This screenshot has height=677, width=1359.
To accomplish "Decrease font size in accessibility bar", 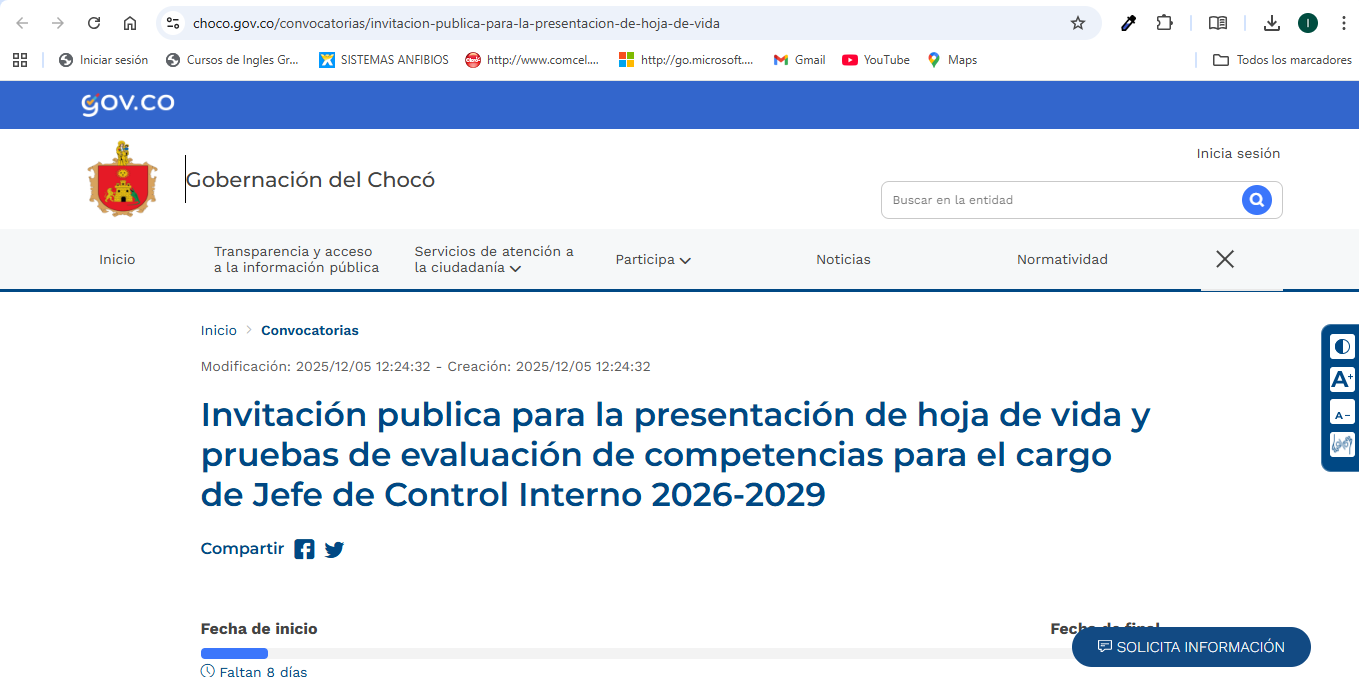I will [x=1341, y=413].
